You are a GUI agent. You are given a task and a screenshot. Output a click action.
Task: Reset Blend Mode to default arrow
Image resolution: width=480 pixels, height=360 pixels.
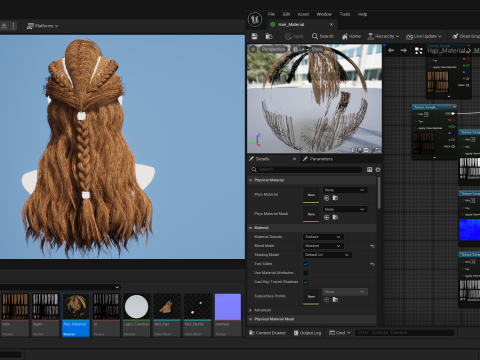373,246
